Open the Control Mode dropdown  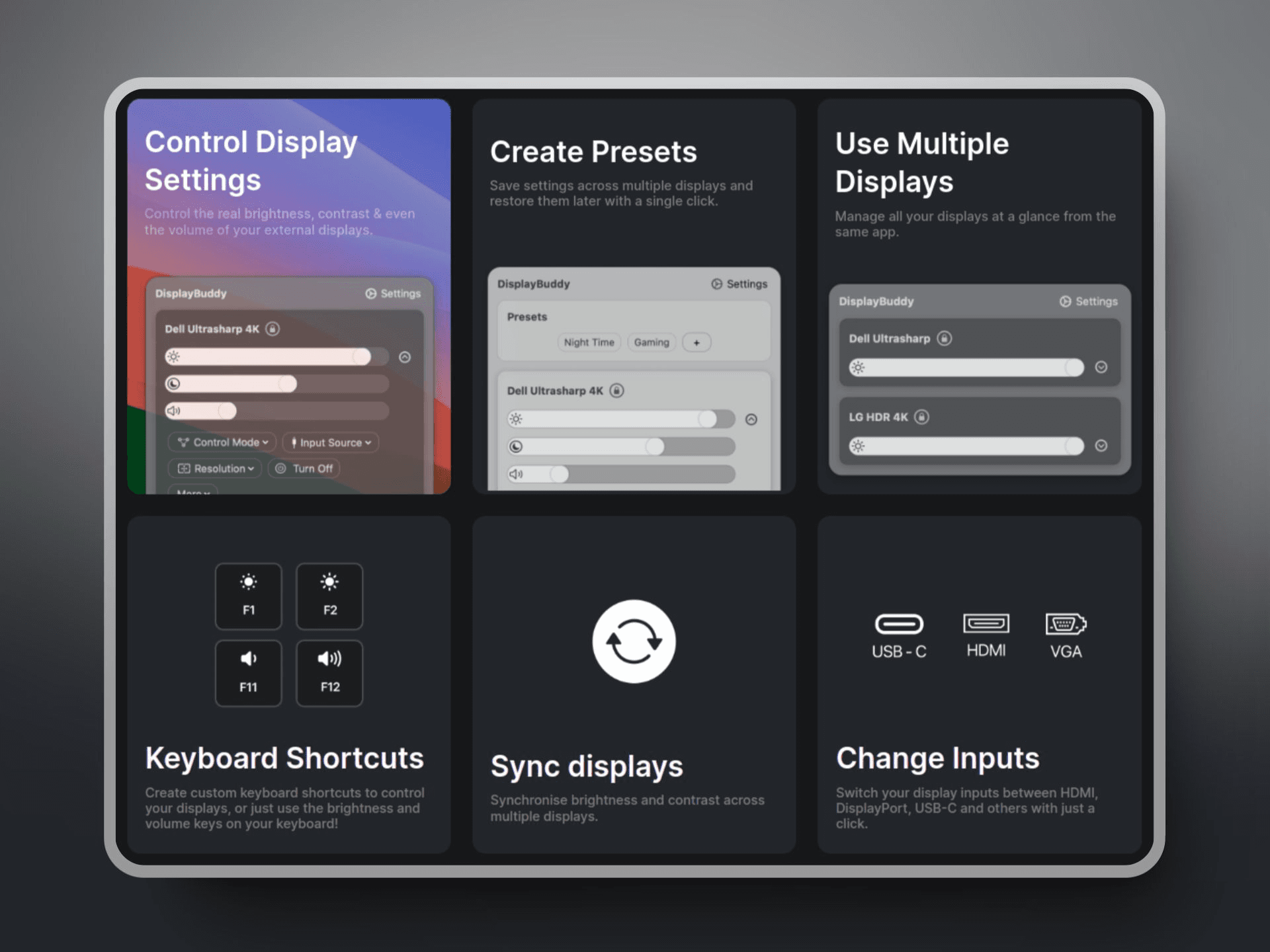pyautogui.click(x=222, y=442)
